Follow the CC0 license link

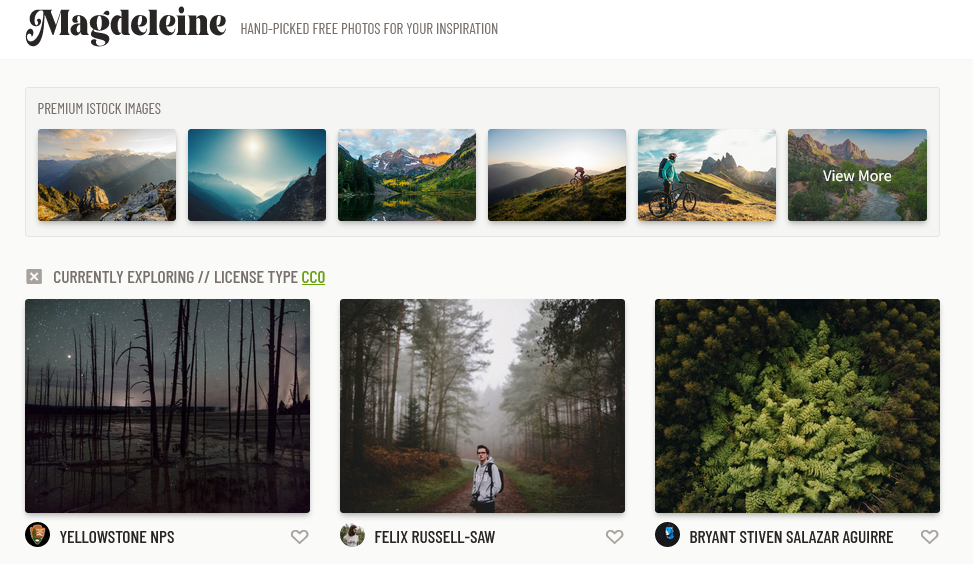[x=313, y=277]
